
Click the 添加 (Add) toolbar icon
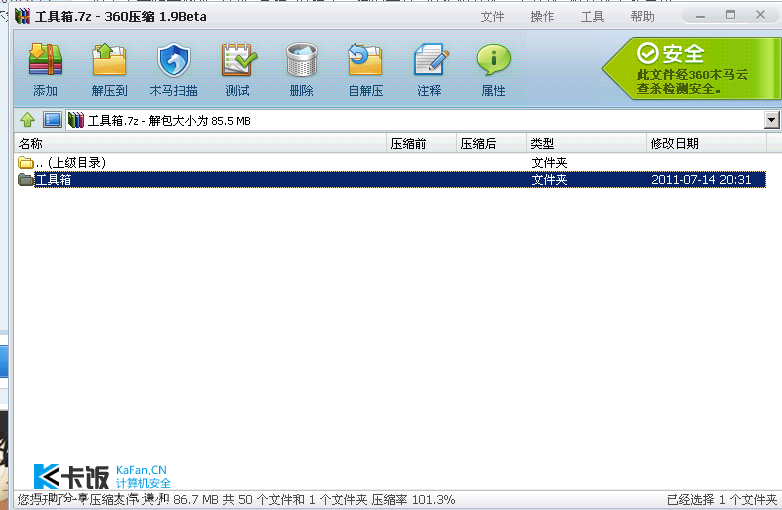pyautogui.click(x=45, y=60)
